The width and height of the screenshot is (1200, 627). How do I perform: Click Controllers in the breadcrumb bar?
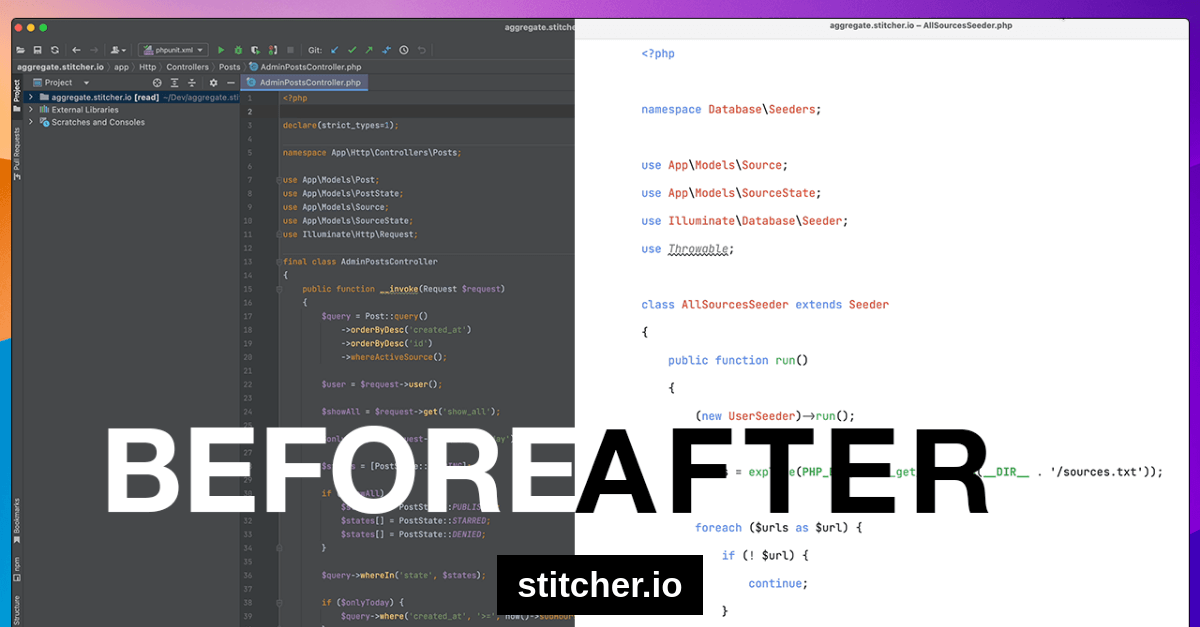click(188, 67)
